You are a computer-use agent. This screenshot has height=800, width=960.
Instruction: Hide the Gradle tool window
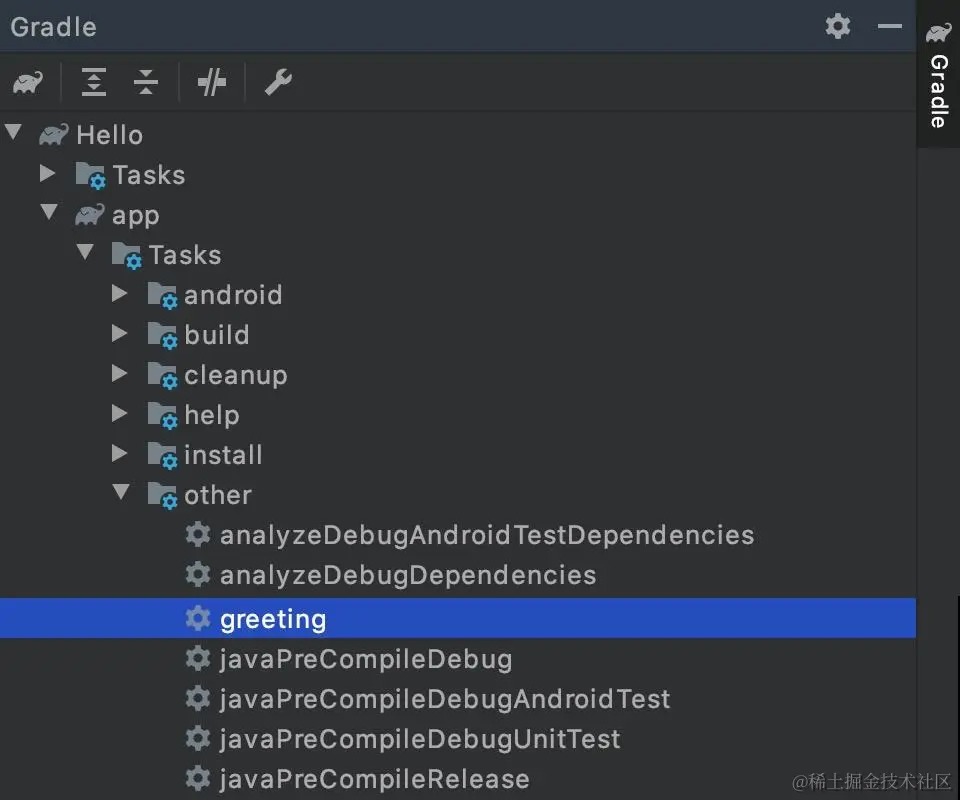(x=890, y=26)
